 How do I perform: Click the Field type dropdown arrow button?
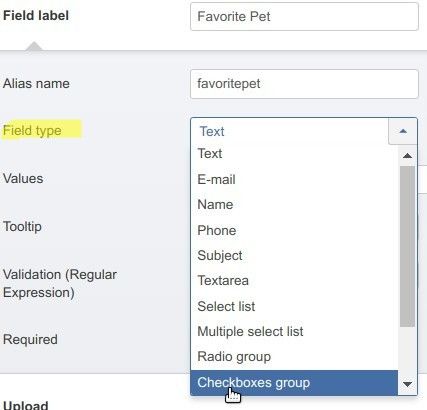(x=403, y=131)
